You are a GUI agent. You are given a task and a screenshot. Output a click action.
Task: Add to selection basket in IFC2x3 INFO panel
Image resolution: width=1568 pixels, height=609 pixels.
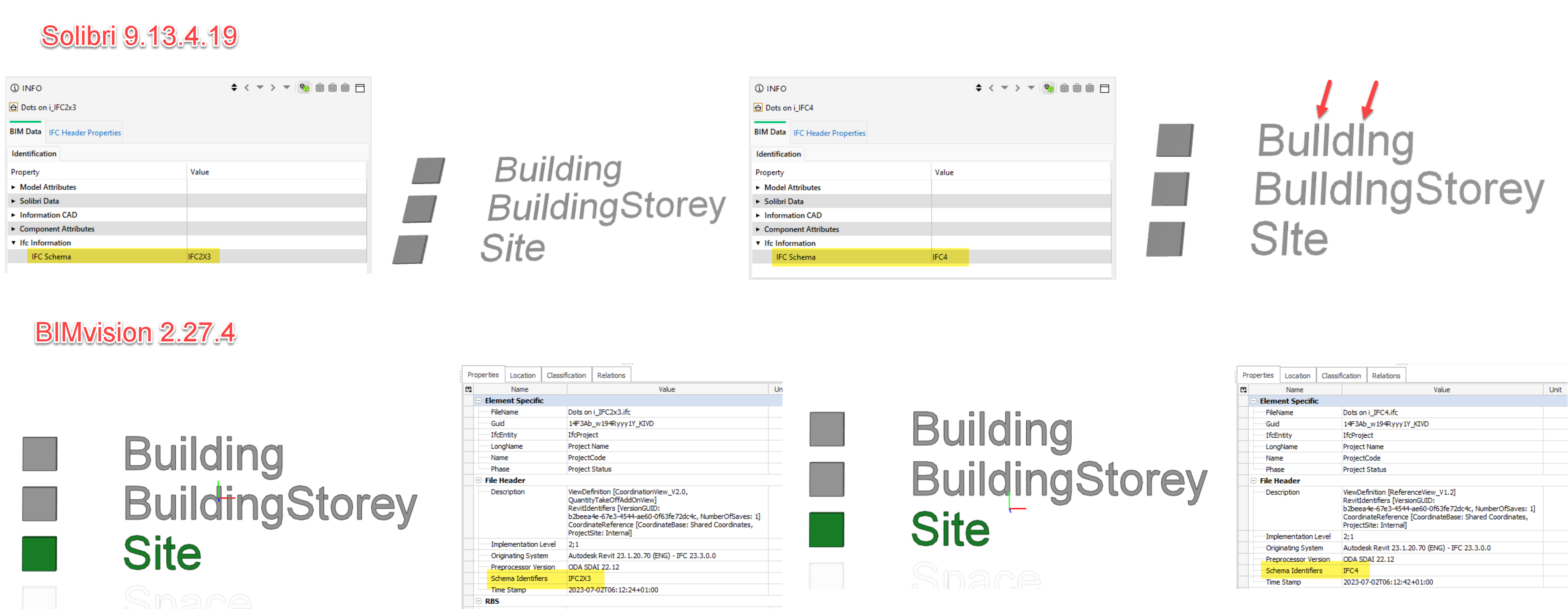[320, 88]
